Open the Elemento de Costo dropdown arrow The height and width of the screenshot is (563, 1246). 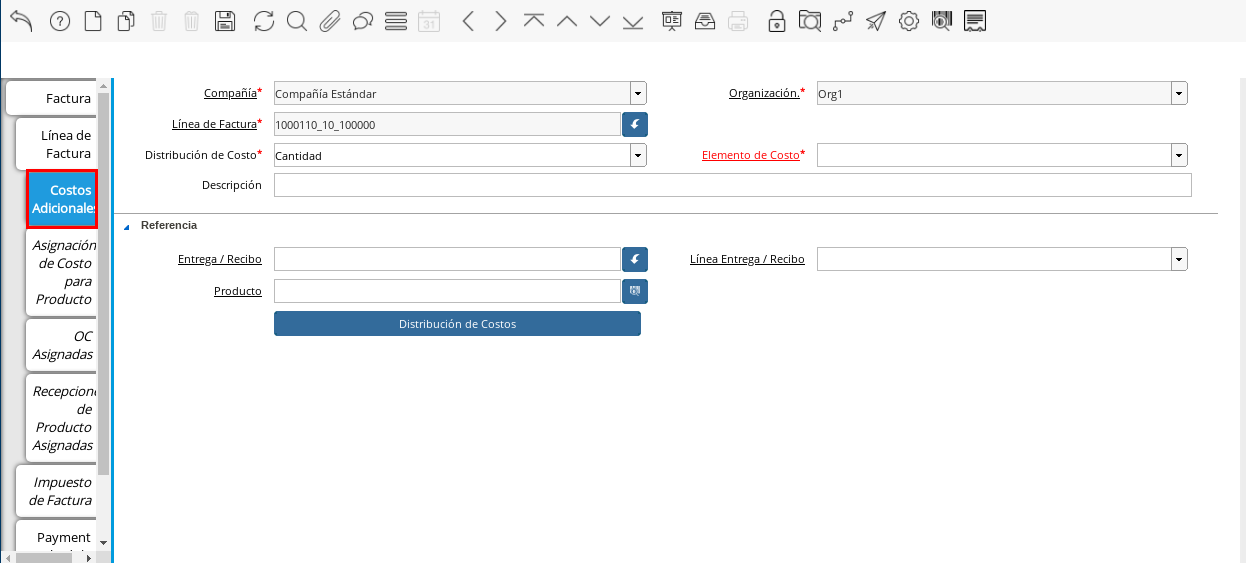tap(1180, 155)
